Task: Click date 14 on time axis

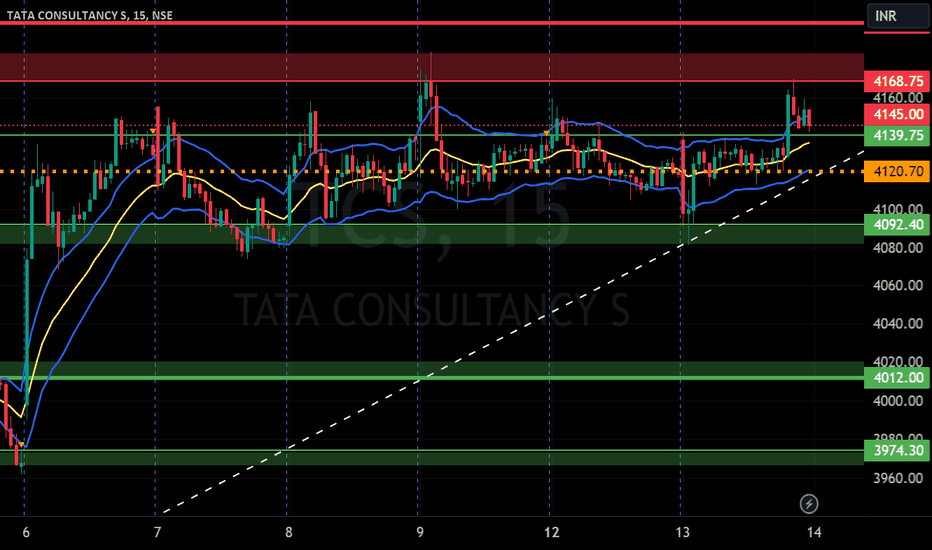Action: 814,532
